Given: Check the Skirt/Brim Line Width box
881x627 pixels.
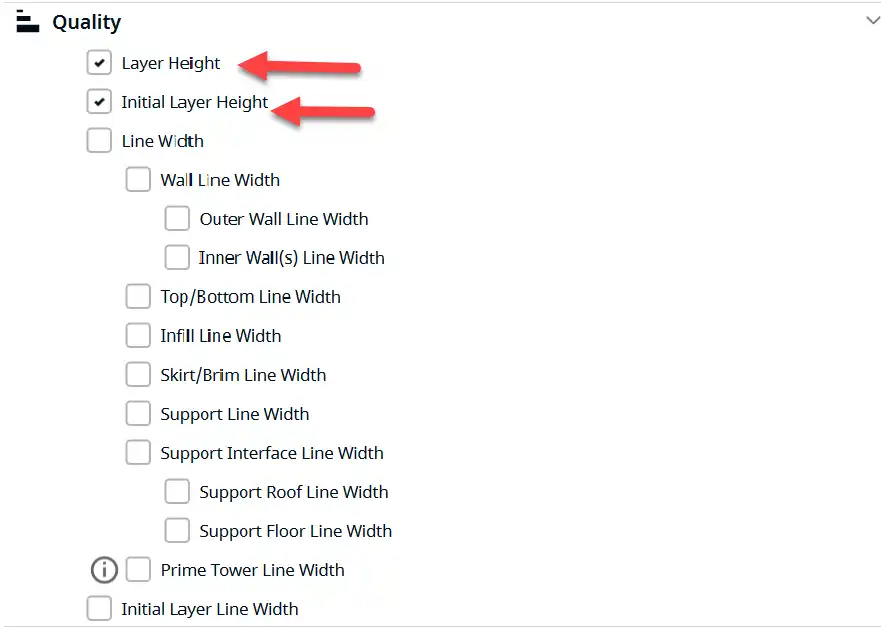Looking at the screenshot, I should (138, 374).
